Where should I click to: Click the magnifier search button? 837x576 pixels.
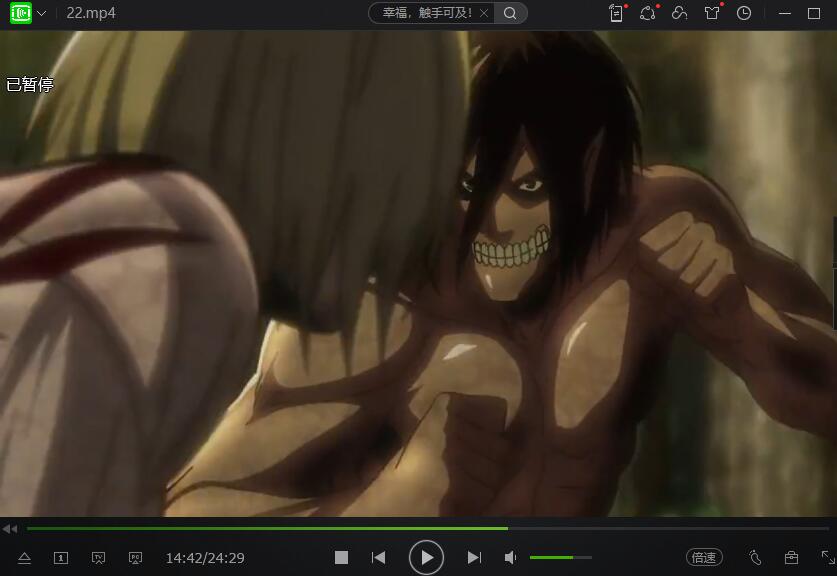tap(510, 13)
